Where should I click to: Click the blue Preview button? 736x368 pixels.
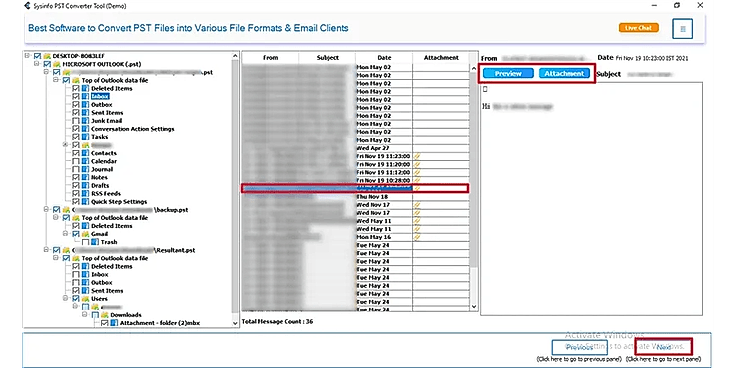tap(508, 74)
